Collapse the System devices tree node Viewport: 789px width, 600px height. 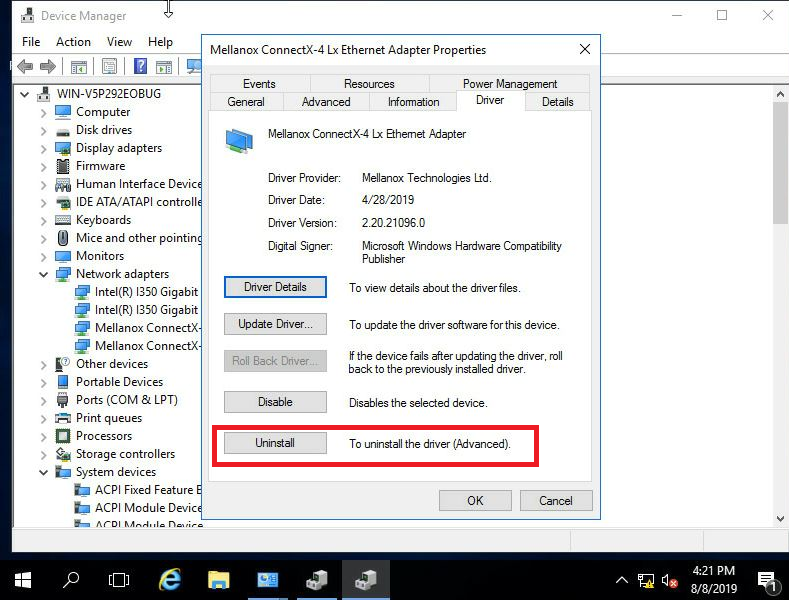click(43, 472)
